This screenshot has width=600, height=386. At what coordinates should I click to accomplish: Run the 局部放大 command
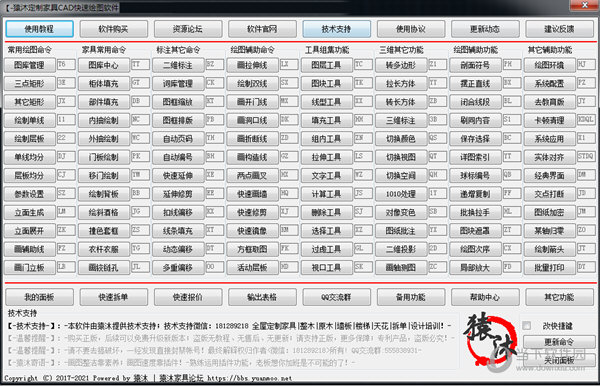coord(475,268)
